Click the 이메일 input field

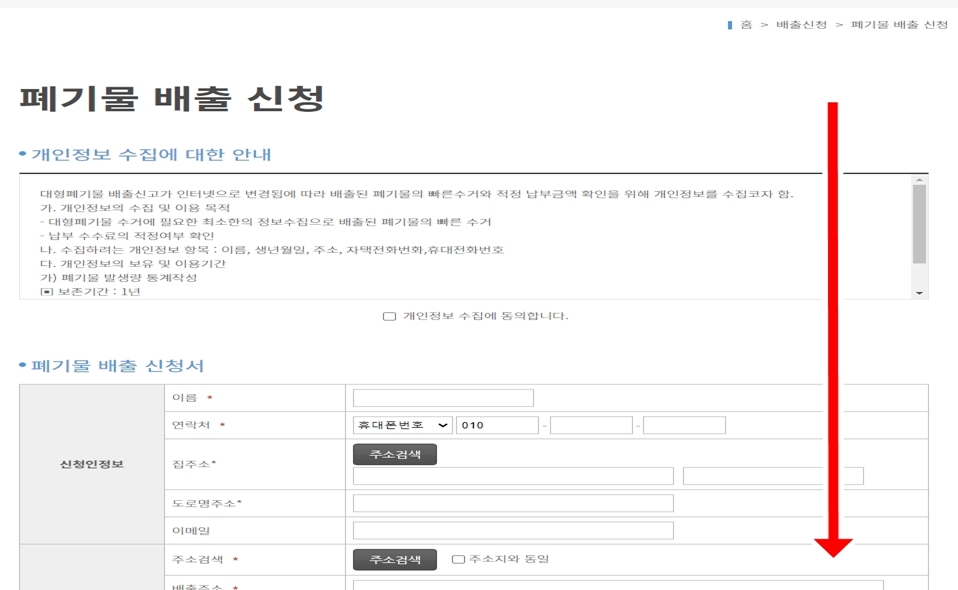click(513, 530)
